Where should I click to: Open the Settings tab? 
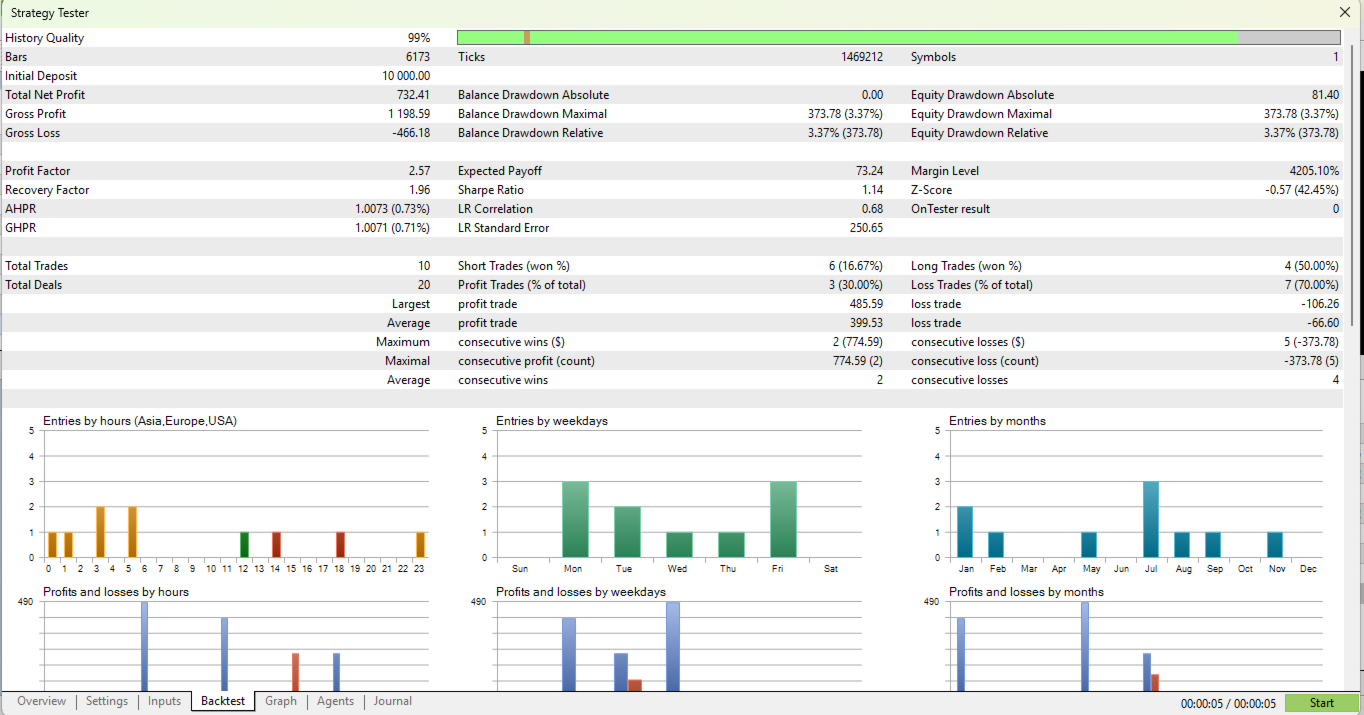[x=106, y=701]
